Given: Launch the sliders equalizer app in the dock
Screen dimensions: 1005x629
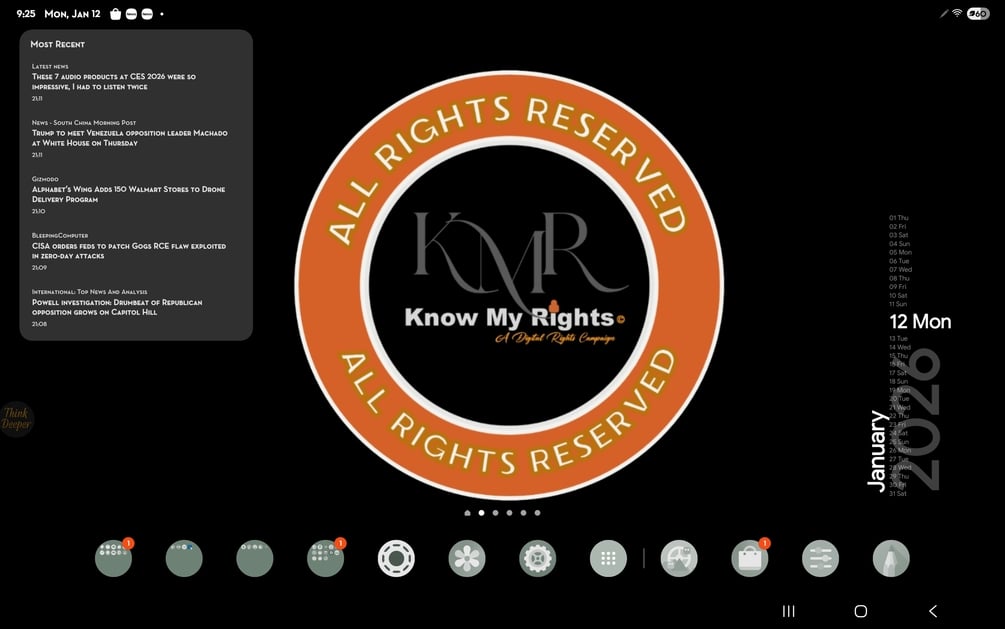Looking at the screenshot, I should [820, 558].
